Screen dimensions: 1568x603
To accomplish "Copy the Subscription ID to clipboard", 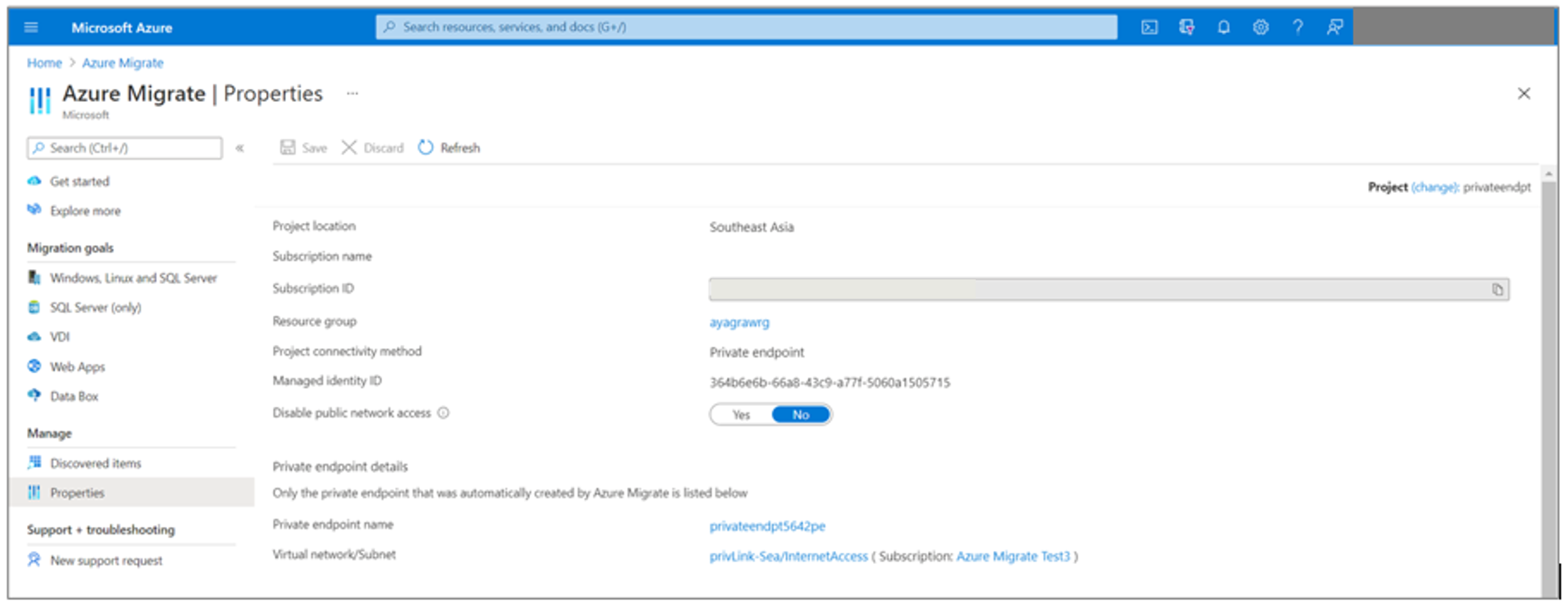I will 1497,290.
